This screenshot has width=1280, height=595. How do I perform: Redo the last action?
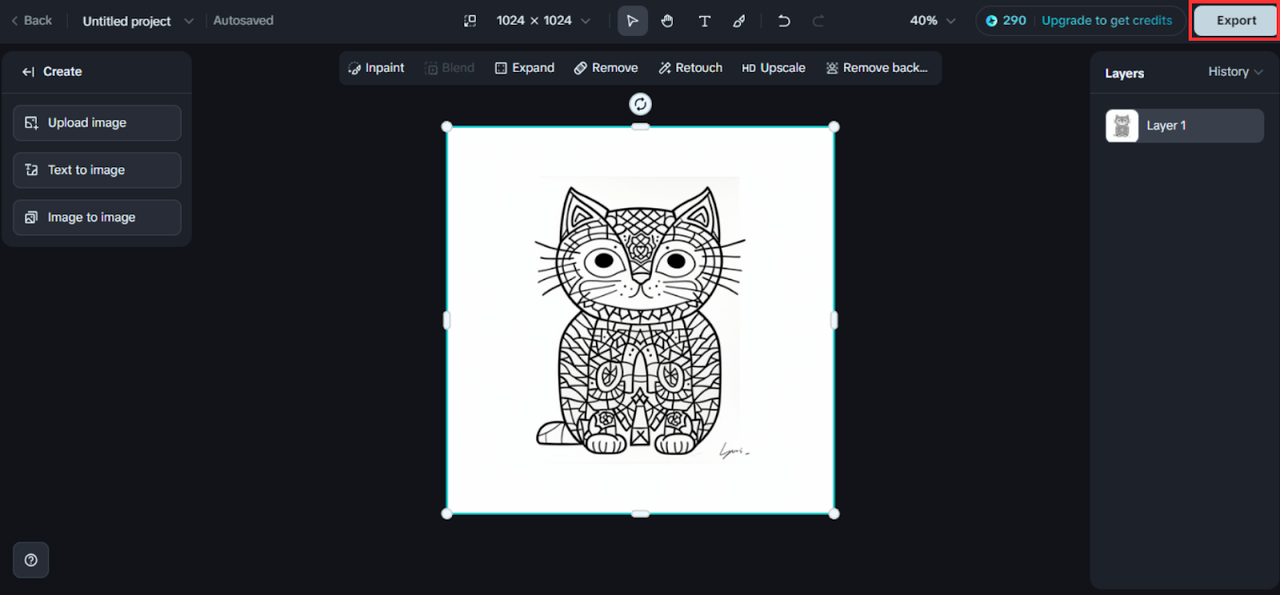point(818,21)
